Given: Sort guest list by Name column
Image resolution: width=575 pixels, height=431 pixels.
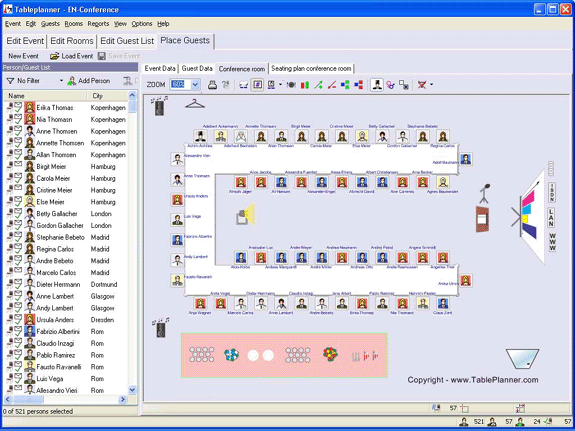Looking at the screenshot, I should click(x=45, y=96).
